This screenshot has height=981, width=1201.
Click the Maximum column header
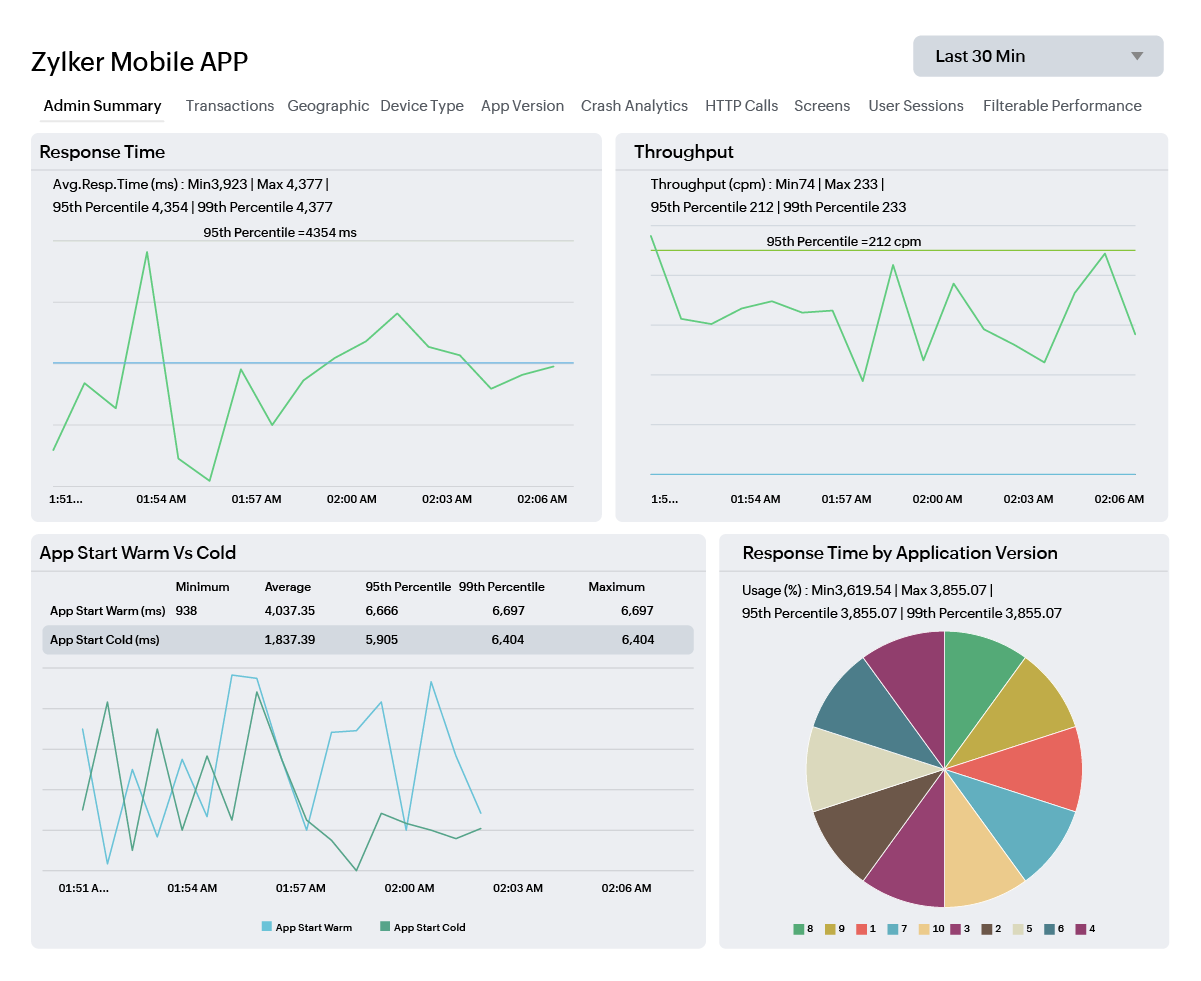point(617,587)
